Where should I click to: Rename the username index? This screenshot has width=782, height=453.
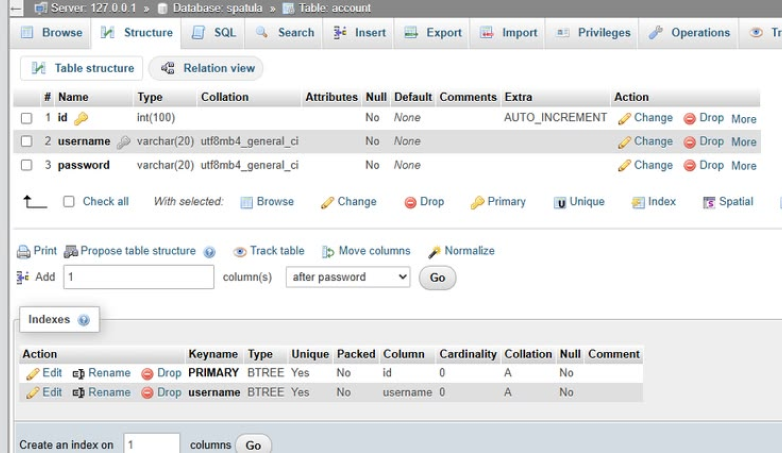tap(102, 393)
